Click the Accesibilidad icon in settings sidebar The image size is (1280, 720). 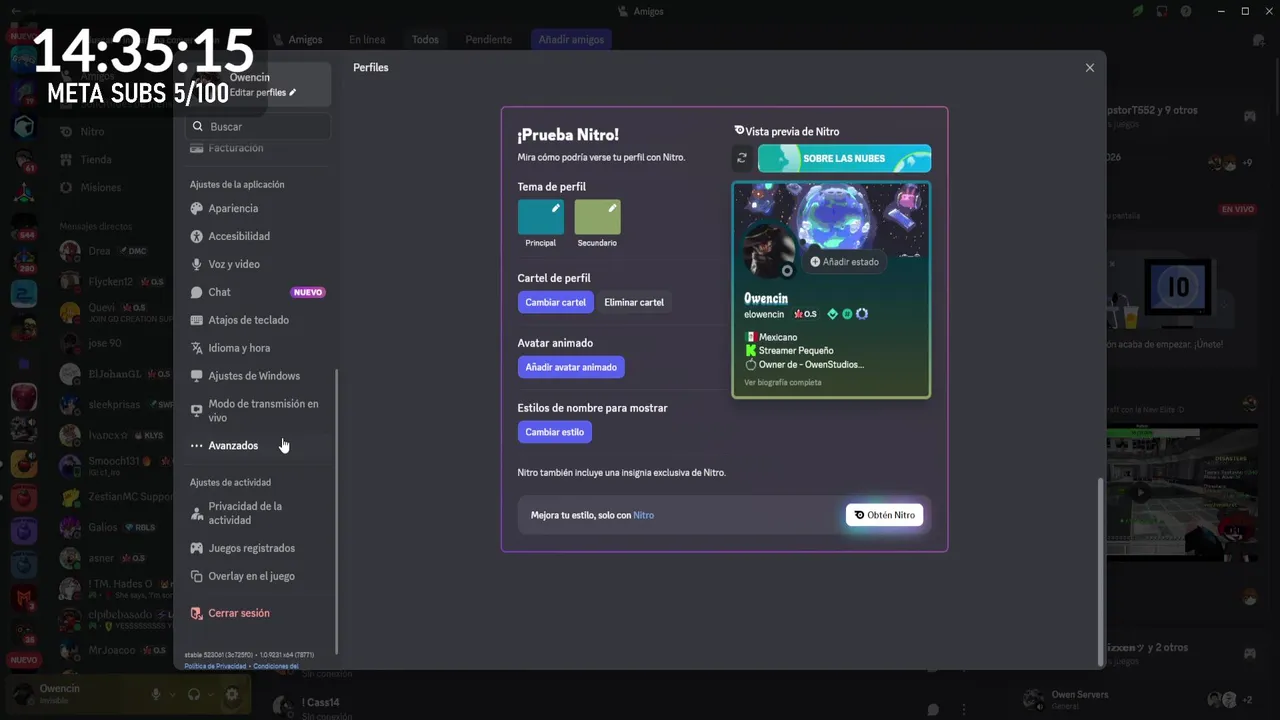pos(197,236)
